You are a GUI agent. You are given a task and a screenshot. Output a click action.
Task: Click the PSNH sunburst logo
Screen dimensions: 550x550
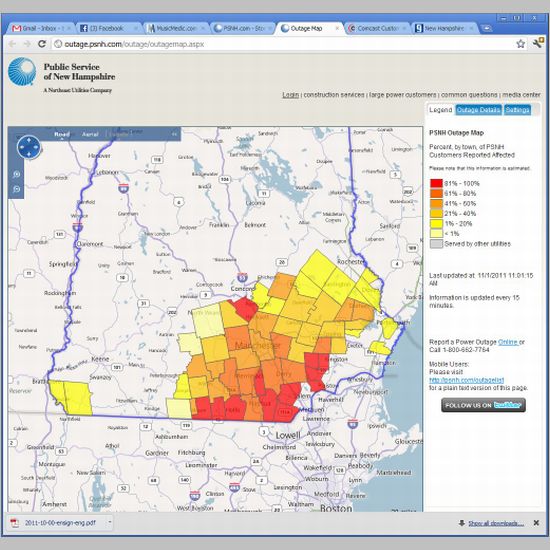coord(22,72)
